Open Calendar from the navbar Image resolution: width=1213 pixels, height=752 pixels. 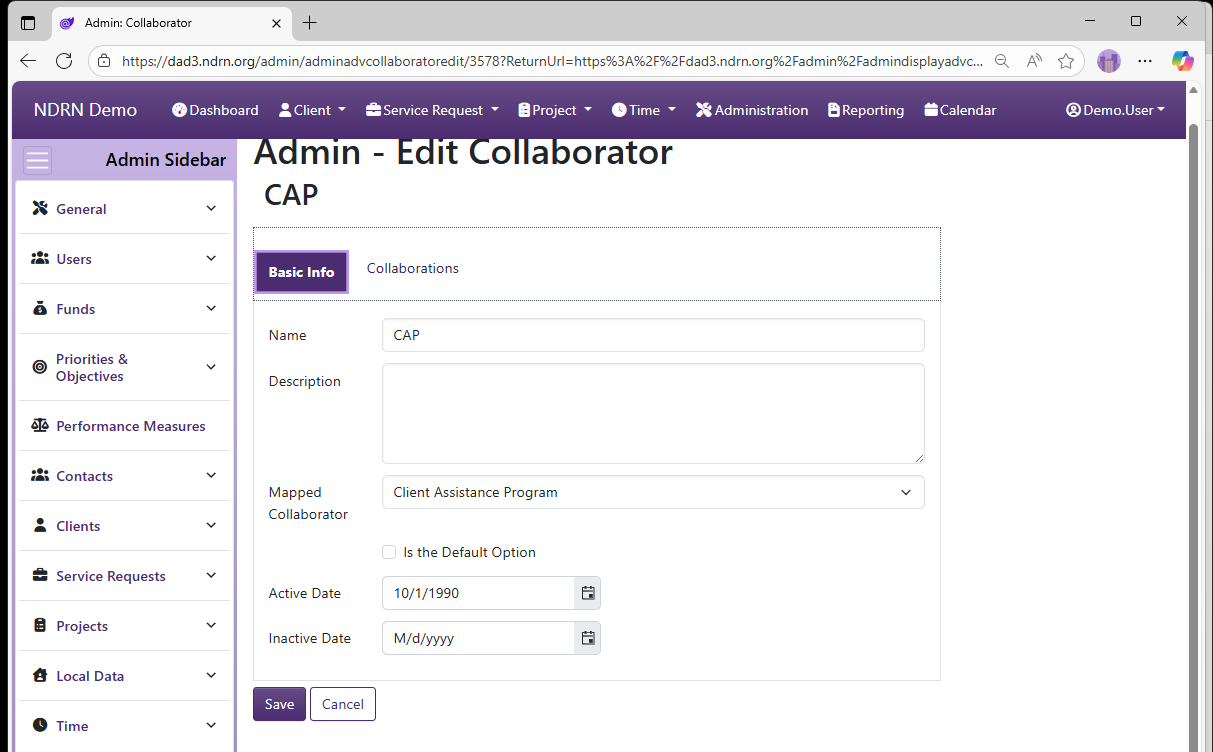pyautogui.click(x=960, y=110)
